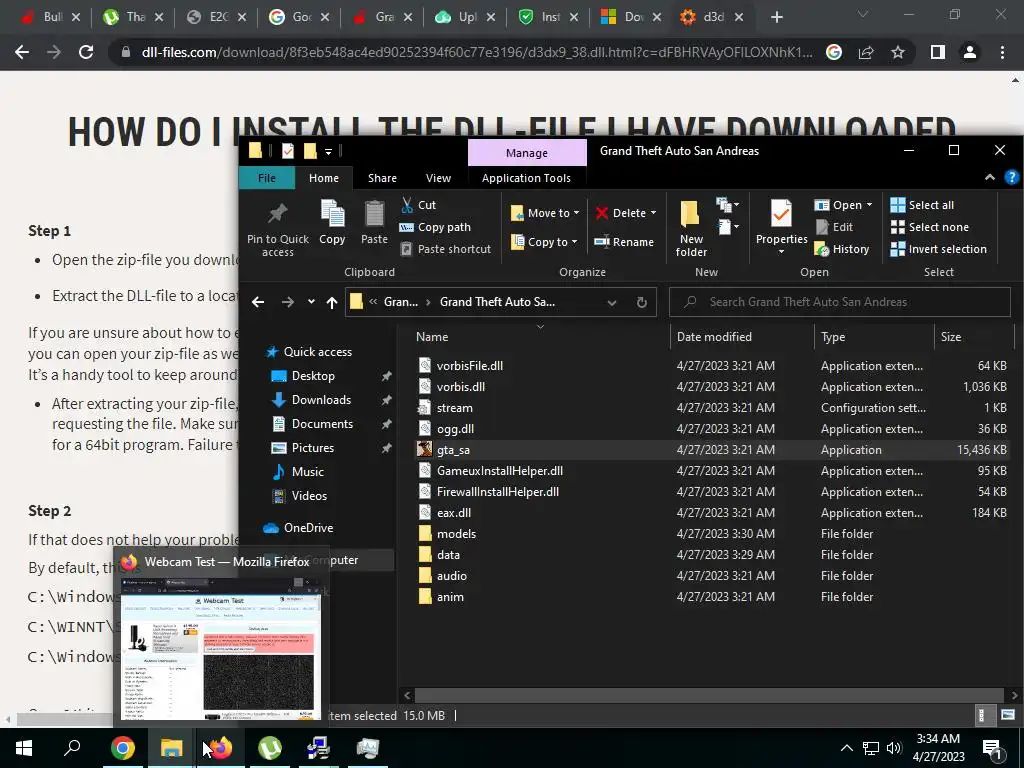Open new Chrome tab
The image size is (1024, 768).
[x=776, y=17]
